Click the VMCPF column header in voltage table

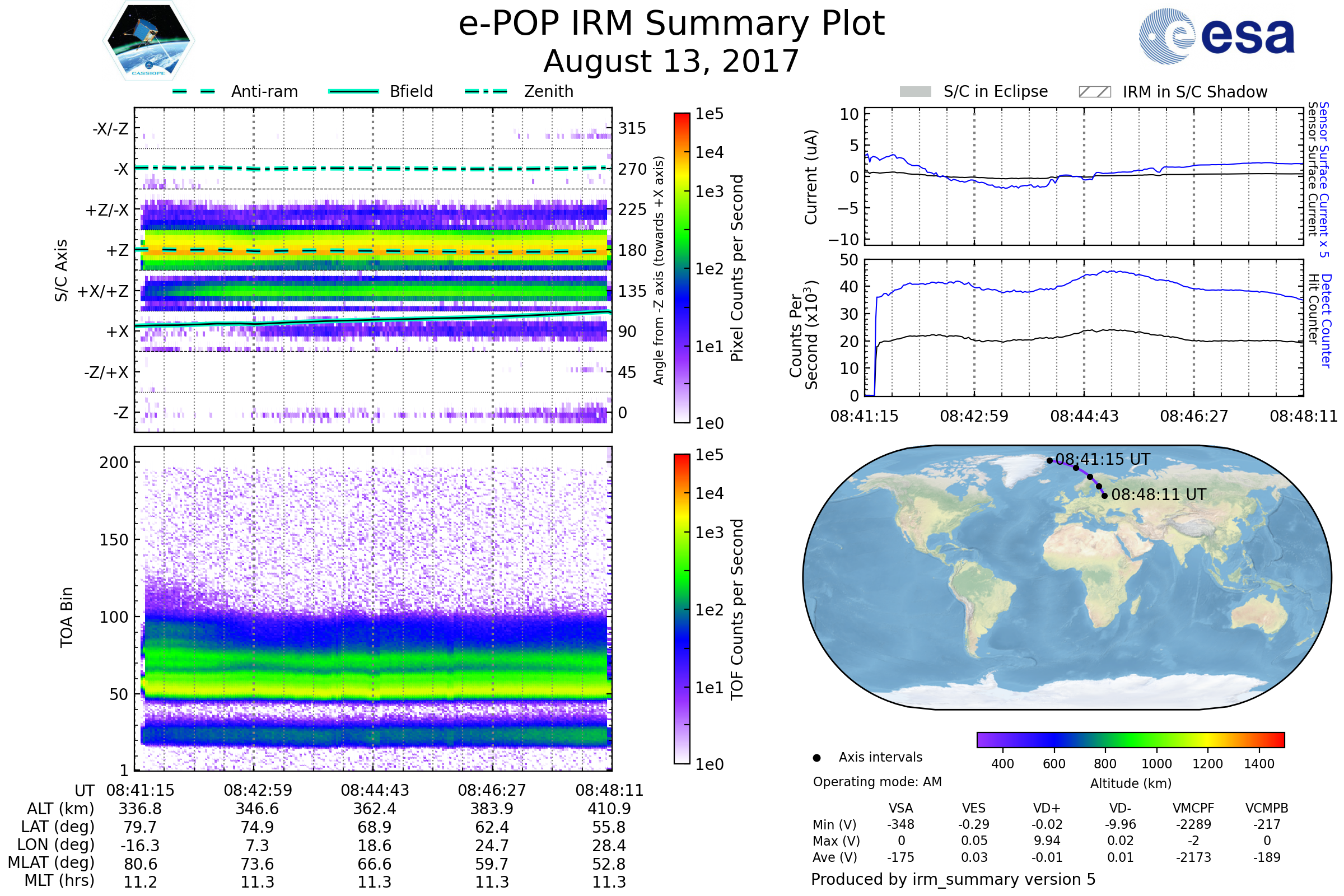1193,808
